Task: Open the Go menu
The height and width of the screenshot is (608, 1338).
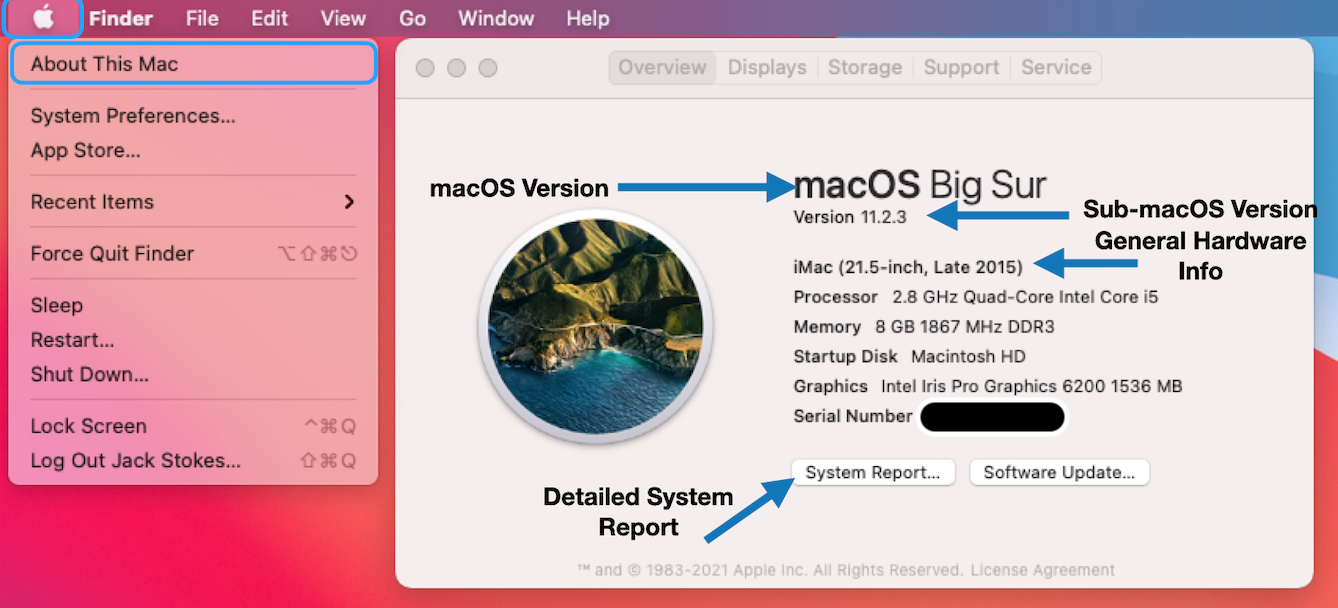Action: 412,18
